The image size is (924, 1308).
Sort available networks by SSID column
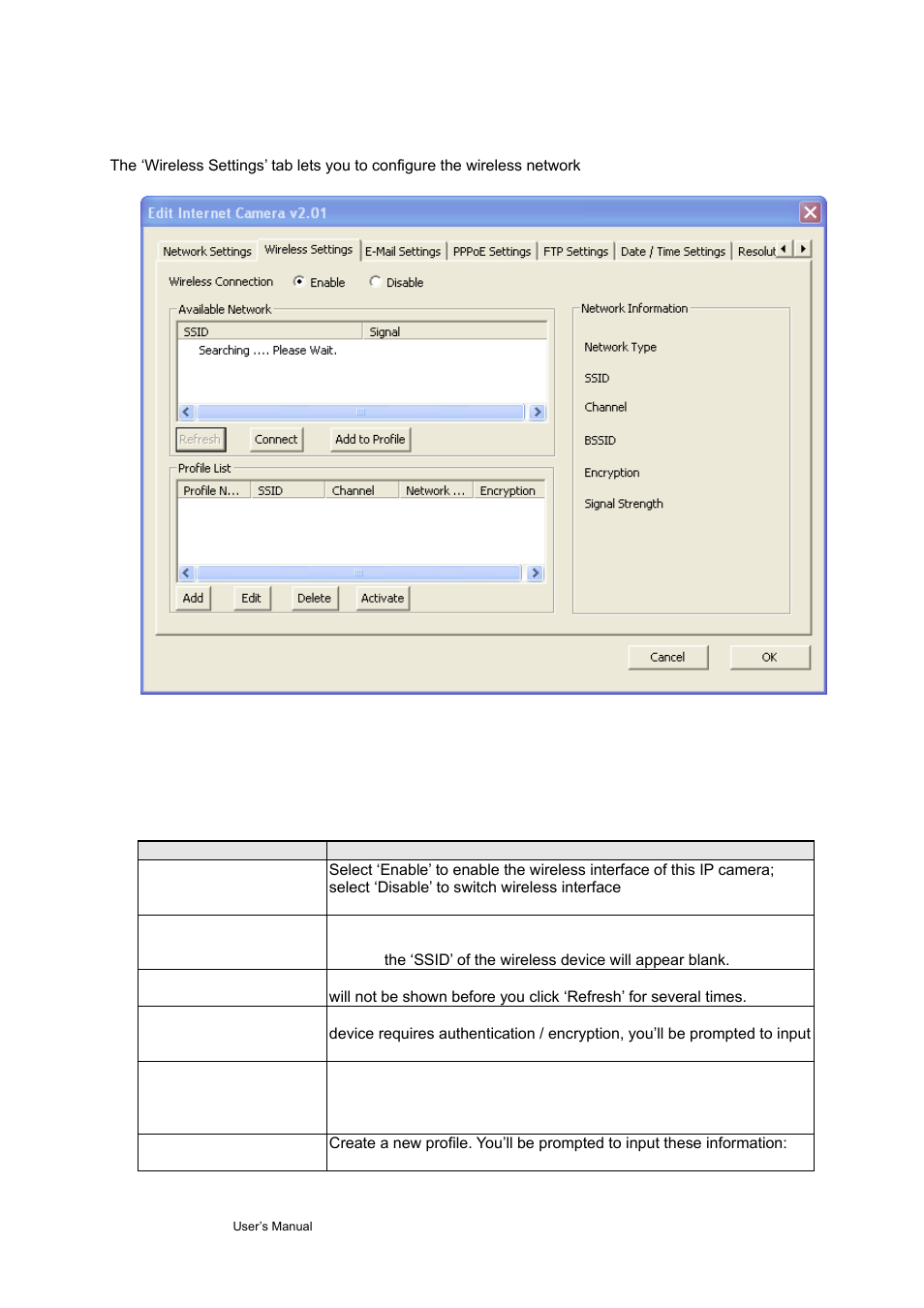tap(270, 331)
